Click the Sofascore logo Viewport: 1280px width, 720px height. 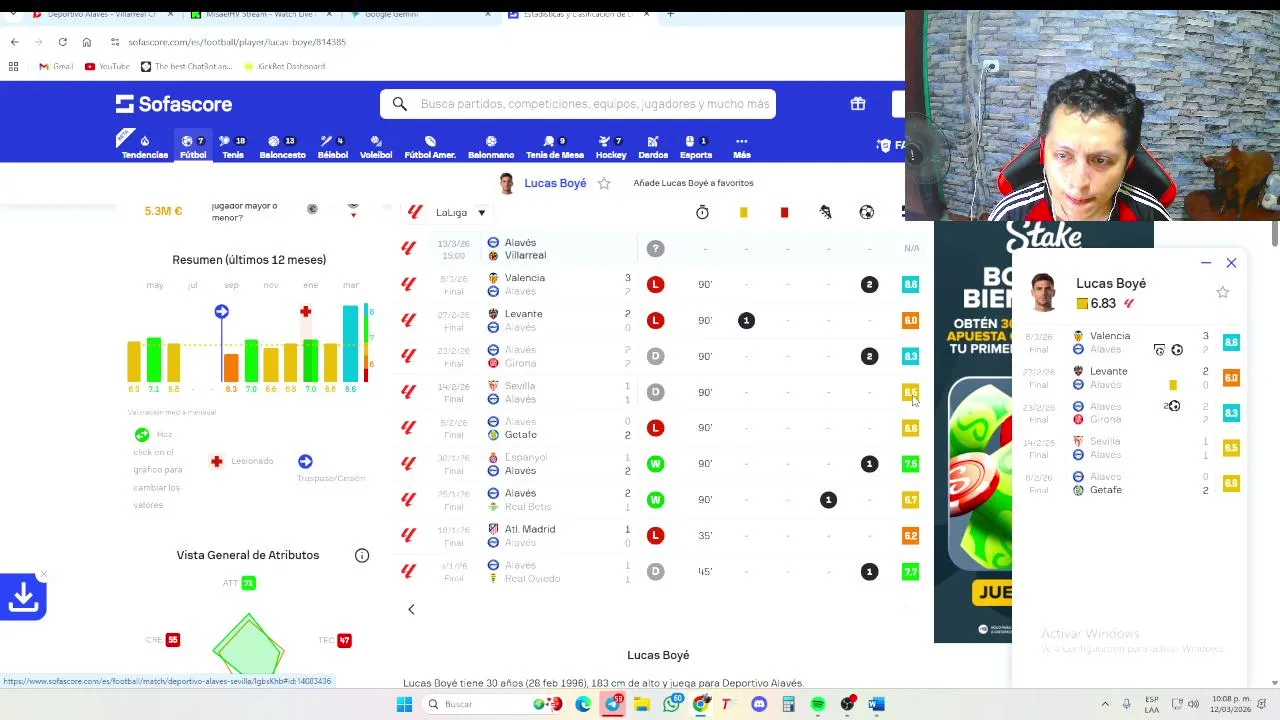click(174, 104)
